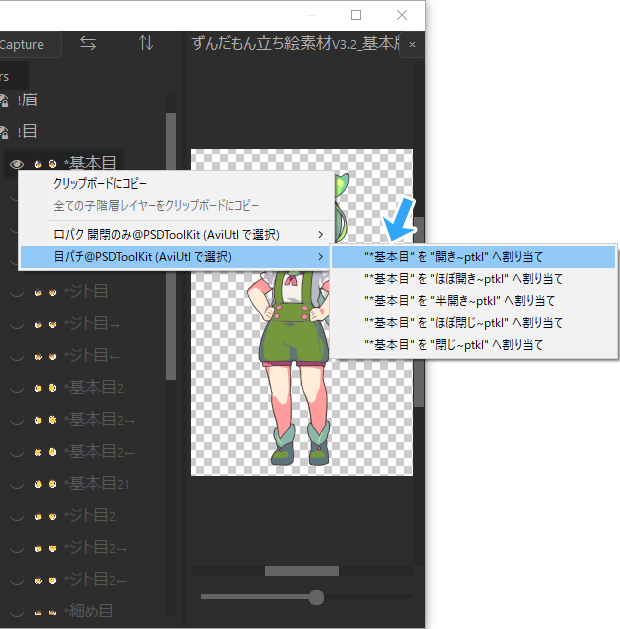Click the folder icon of !目
This screenshot has width=620, height=629.
point(4,132)
